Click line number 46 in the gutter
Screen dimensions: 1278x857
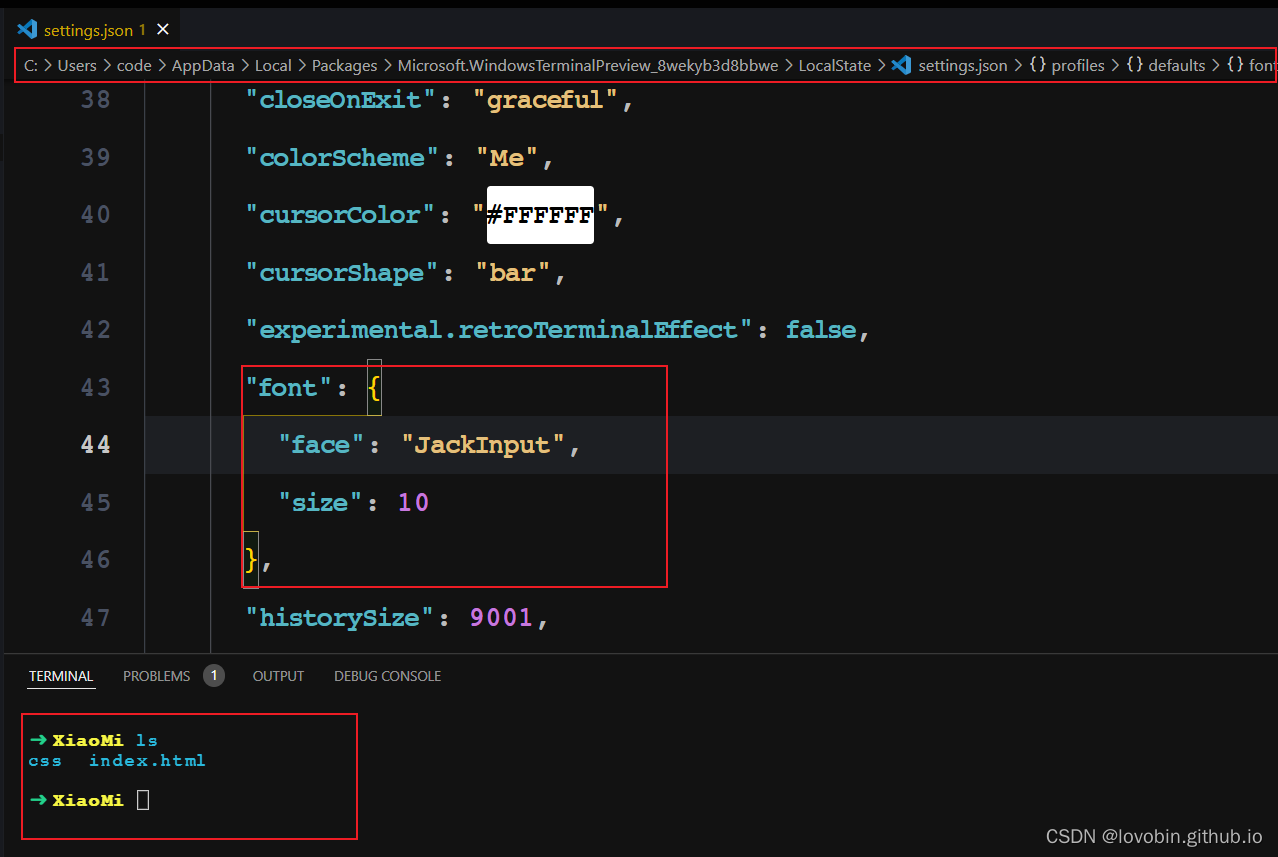96,560
